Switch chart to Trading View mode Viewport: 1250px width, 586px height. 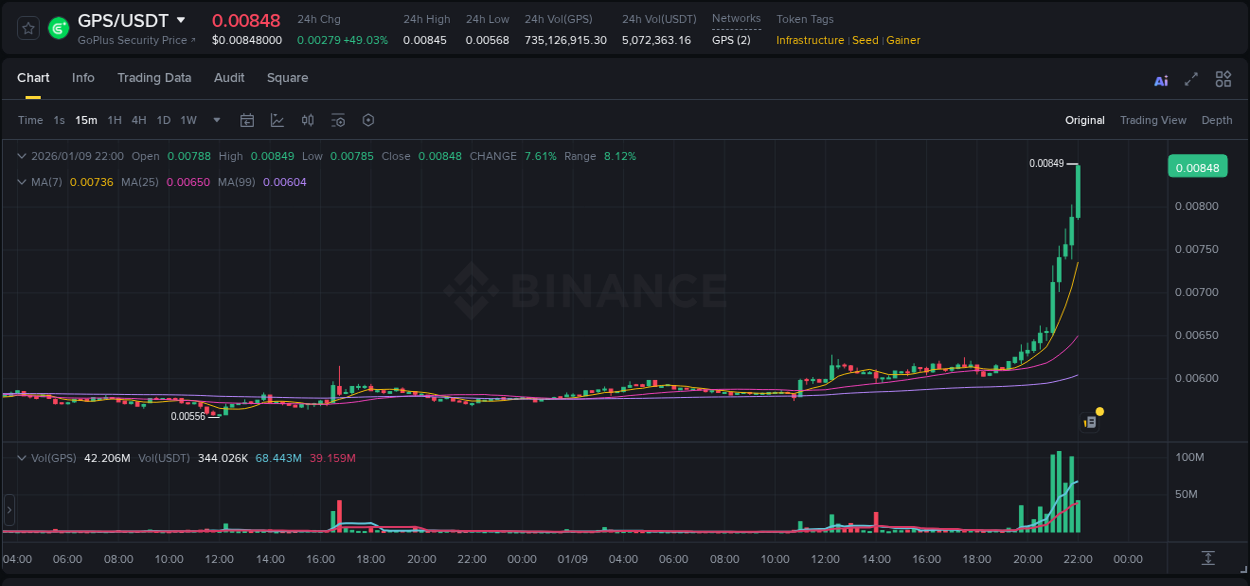tap(1153, 120)
